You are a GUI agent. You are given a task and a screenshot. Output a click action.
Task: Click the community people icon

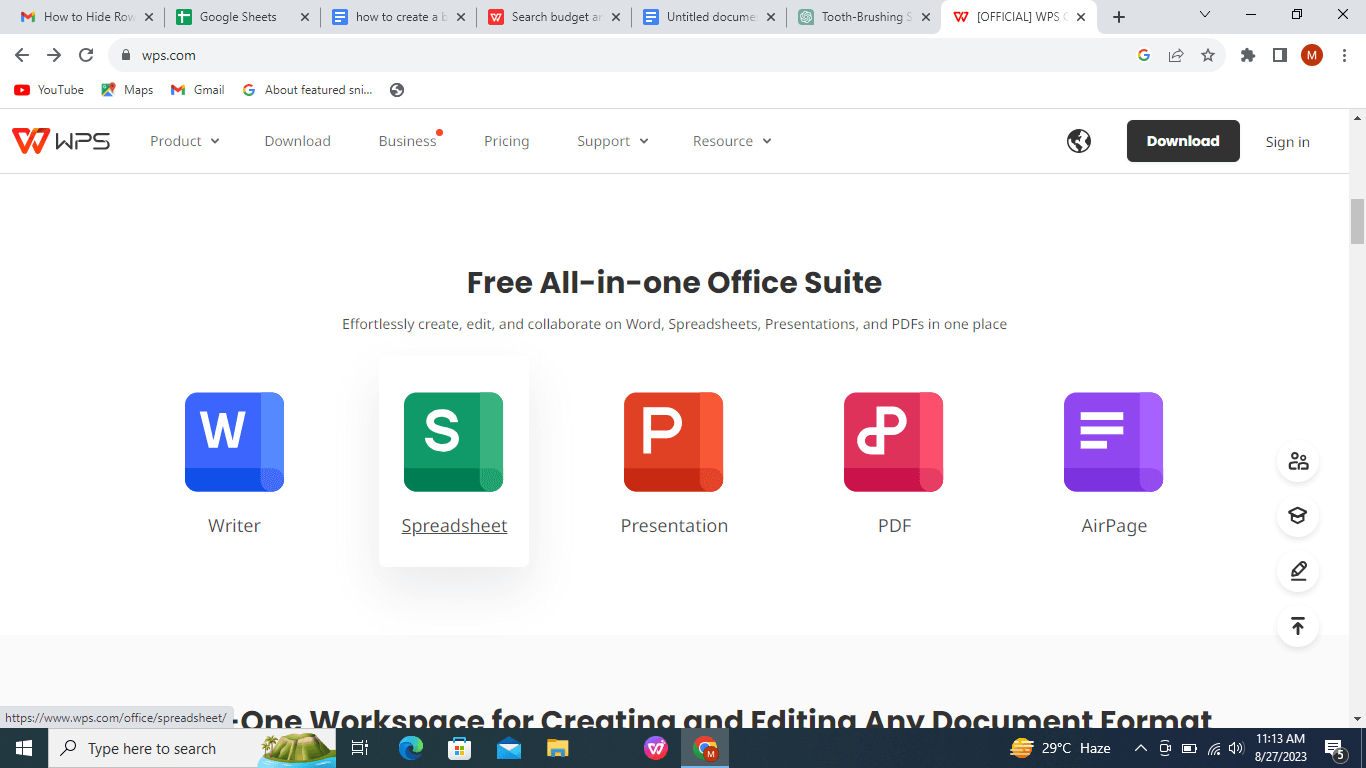pyautogui.click(x=1297, y=461)
